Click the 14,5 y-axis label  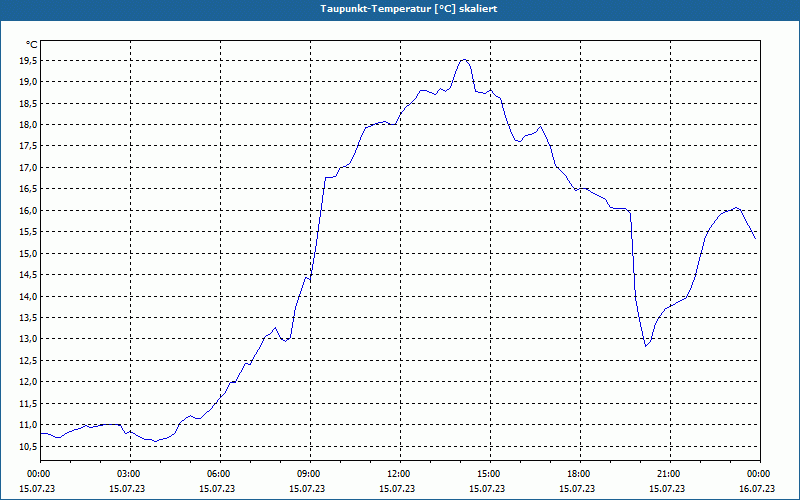(x=28, y=274)
